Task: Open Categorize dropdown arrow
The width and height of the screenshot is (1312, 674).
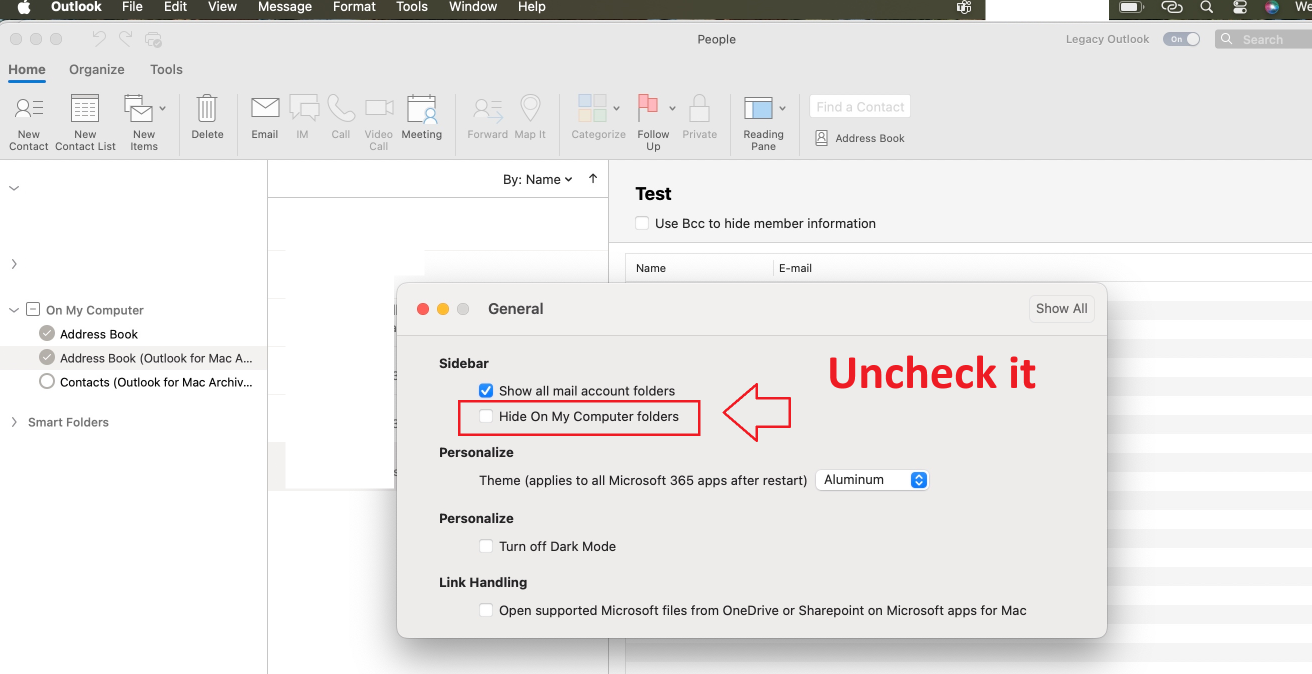Action: (x=617, y=107)
